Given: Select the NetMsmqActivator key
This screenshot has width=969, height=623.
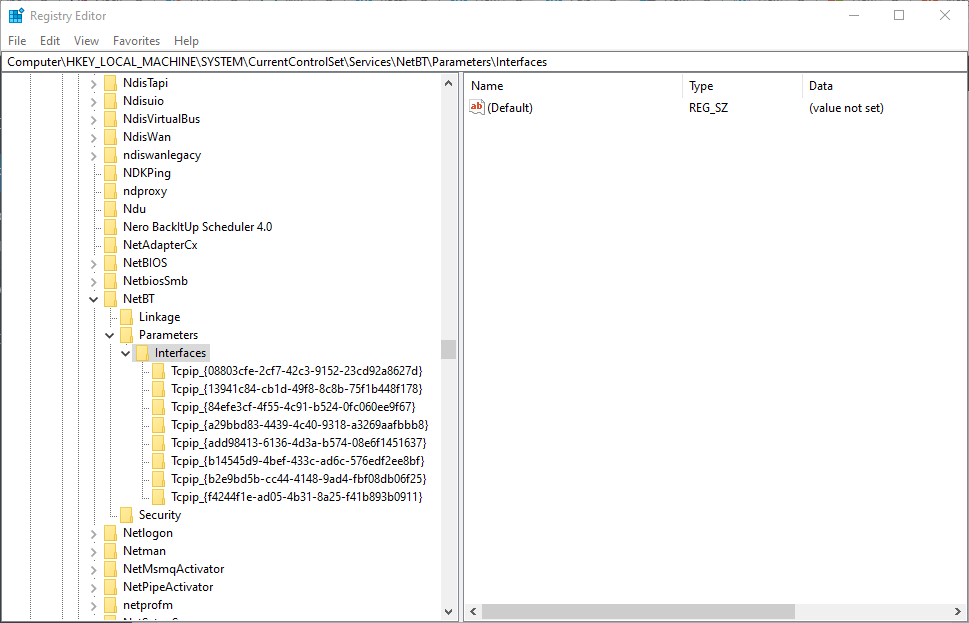Looking at the screenshot, I should 174,569.
